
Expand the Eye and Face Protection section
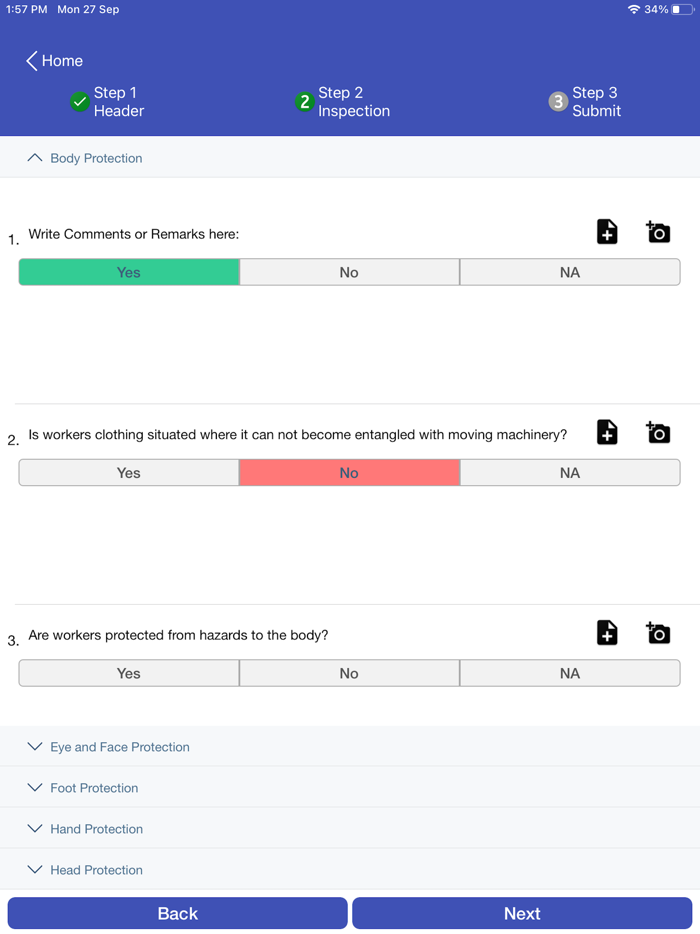pyautogui.click(x=107, y=746)
